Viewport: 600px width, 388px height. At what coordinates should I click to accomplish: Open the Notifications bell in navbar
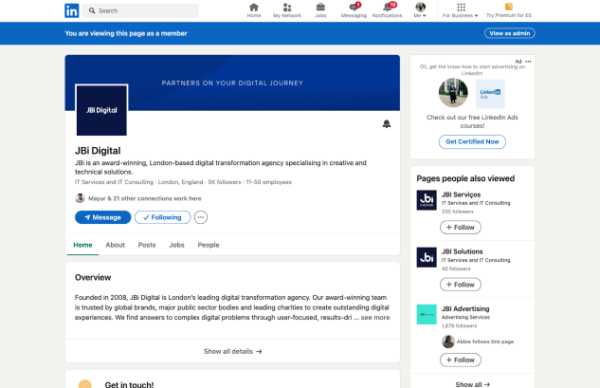tap(387, 7)
